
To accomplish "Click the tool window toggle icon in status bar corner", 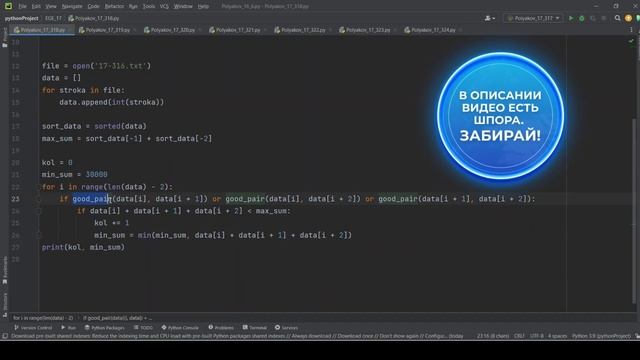I will (x=5, y=336).
